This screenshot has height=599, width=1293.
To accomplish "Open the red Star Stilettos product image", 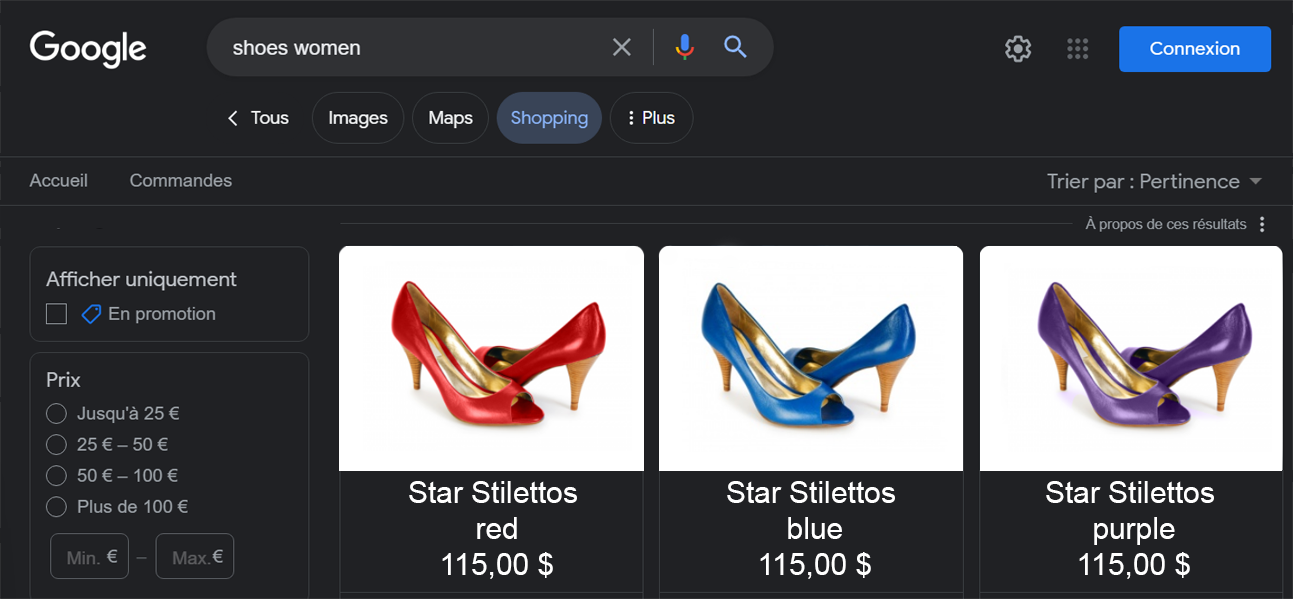I will [x=491, y=358].
